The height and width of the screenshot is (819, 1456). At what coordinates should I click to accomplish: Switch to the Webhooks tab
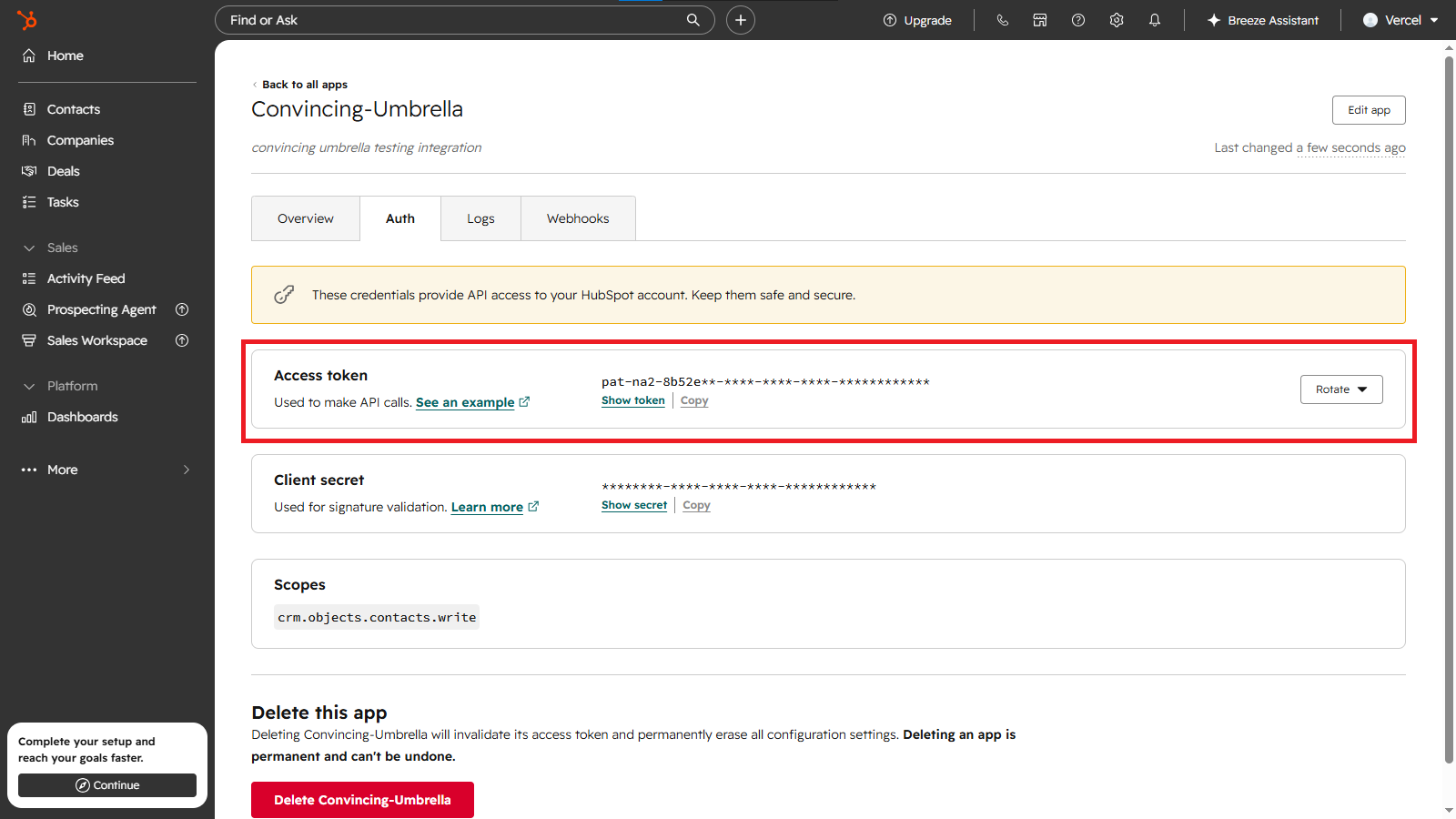578,218
